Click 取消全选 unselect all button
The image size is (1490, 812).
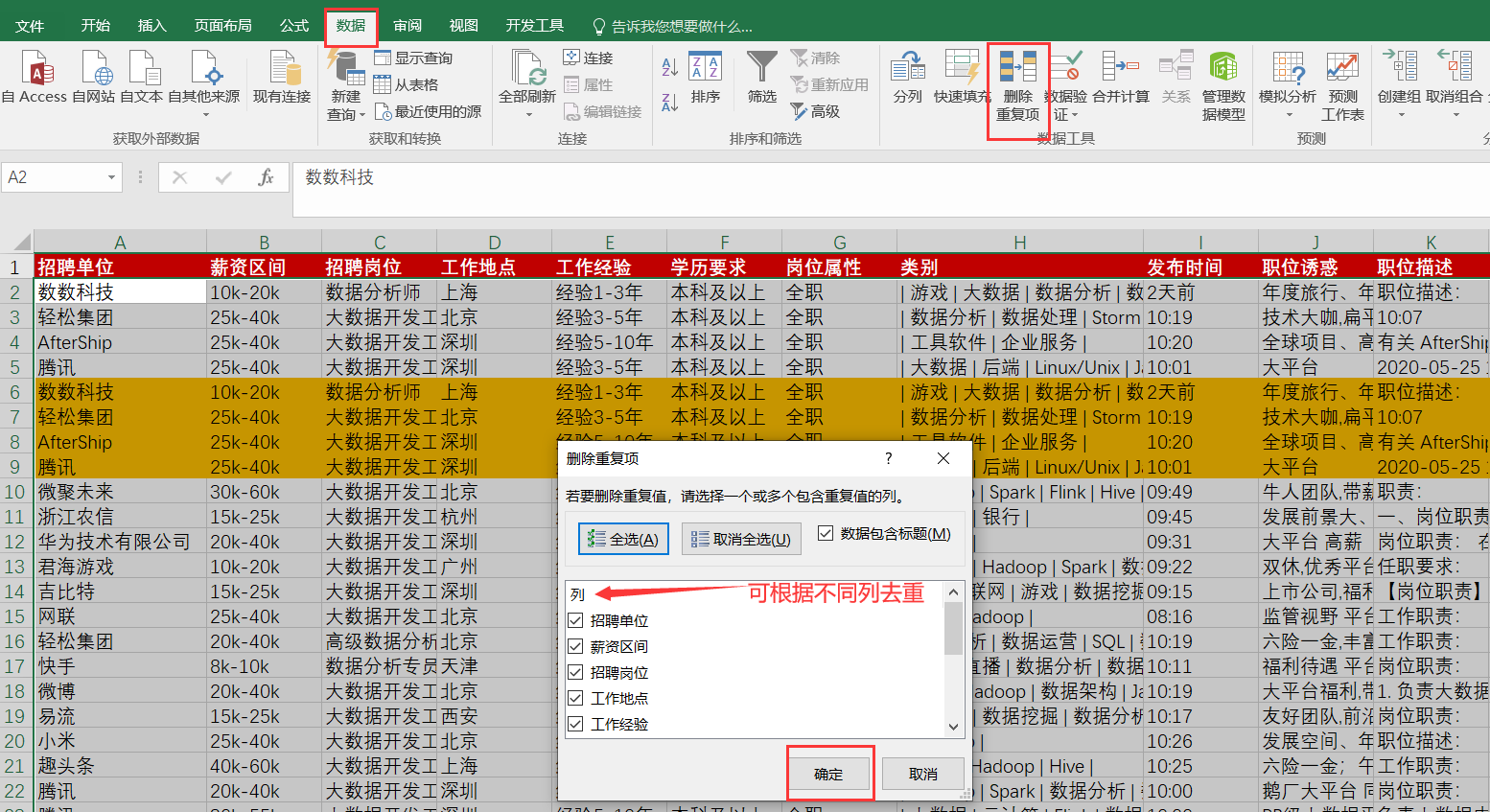coord(740,539)
